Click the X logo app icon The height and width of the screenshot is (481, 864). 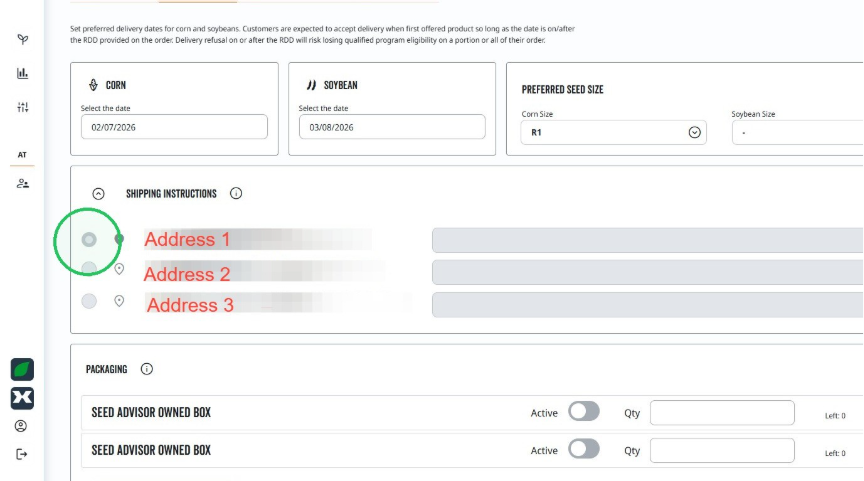[x=22, y=398]
